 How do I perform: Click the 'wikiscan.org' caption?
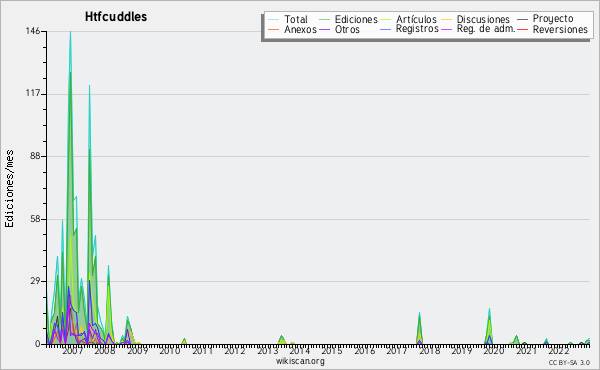[x=300, y=361]
